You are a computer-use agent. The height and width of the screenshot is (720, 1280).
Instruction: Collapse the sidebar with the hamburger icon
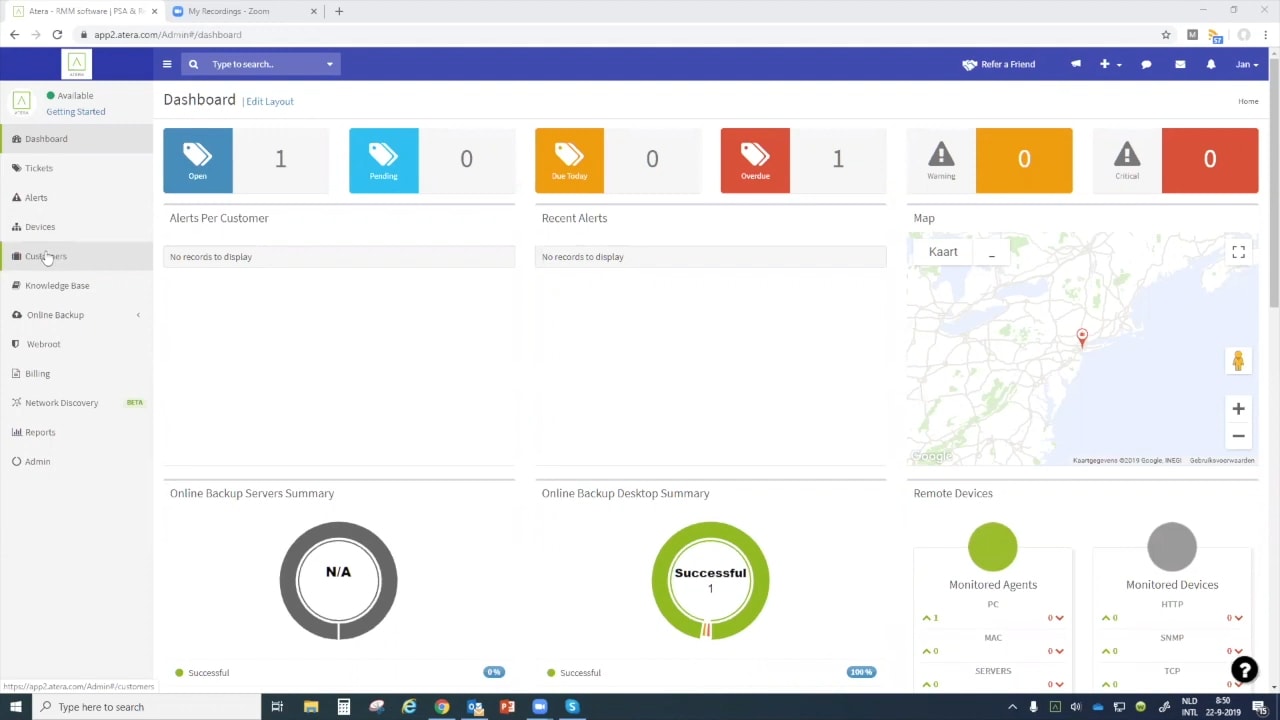coord(167,64)
